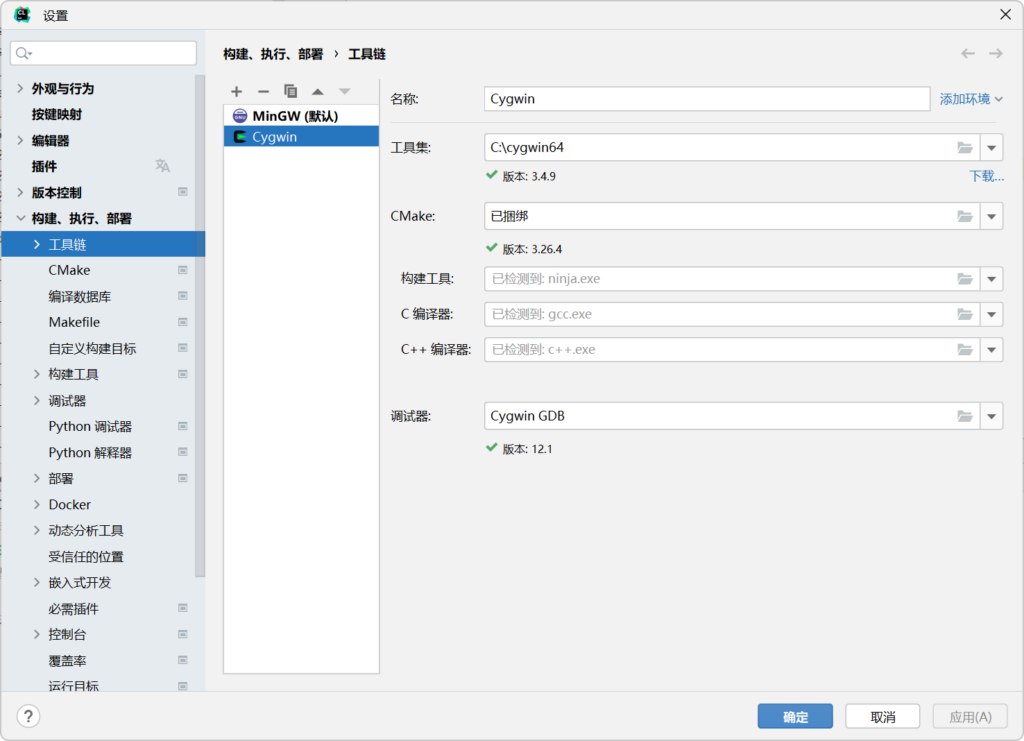
Task: Open the CMake dropdown arrow
Action: click(x=991, y=216)
